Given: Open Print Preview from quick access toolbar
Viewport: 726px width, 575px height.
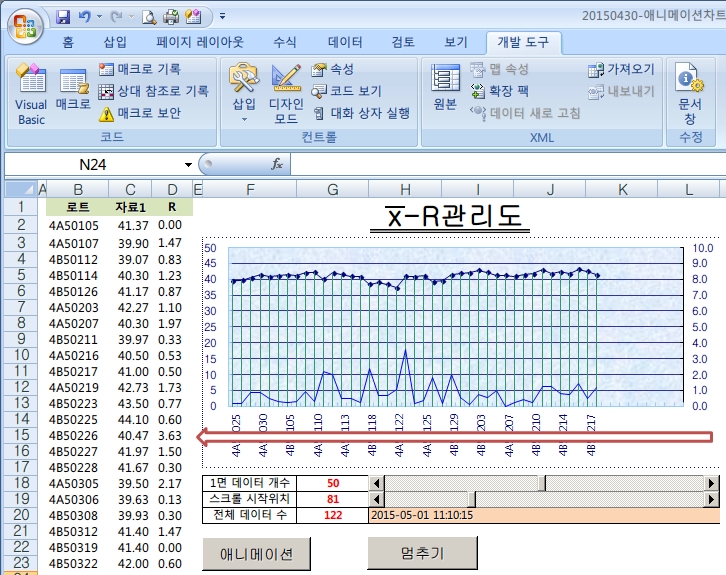Looking at the screenshot, I should click(x=149, y=17).
